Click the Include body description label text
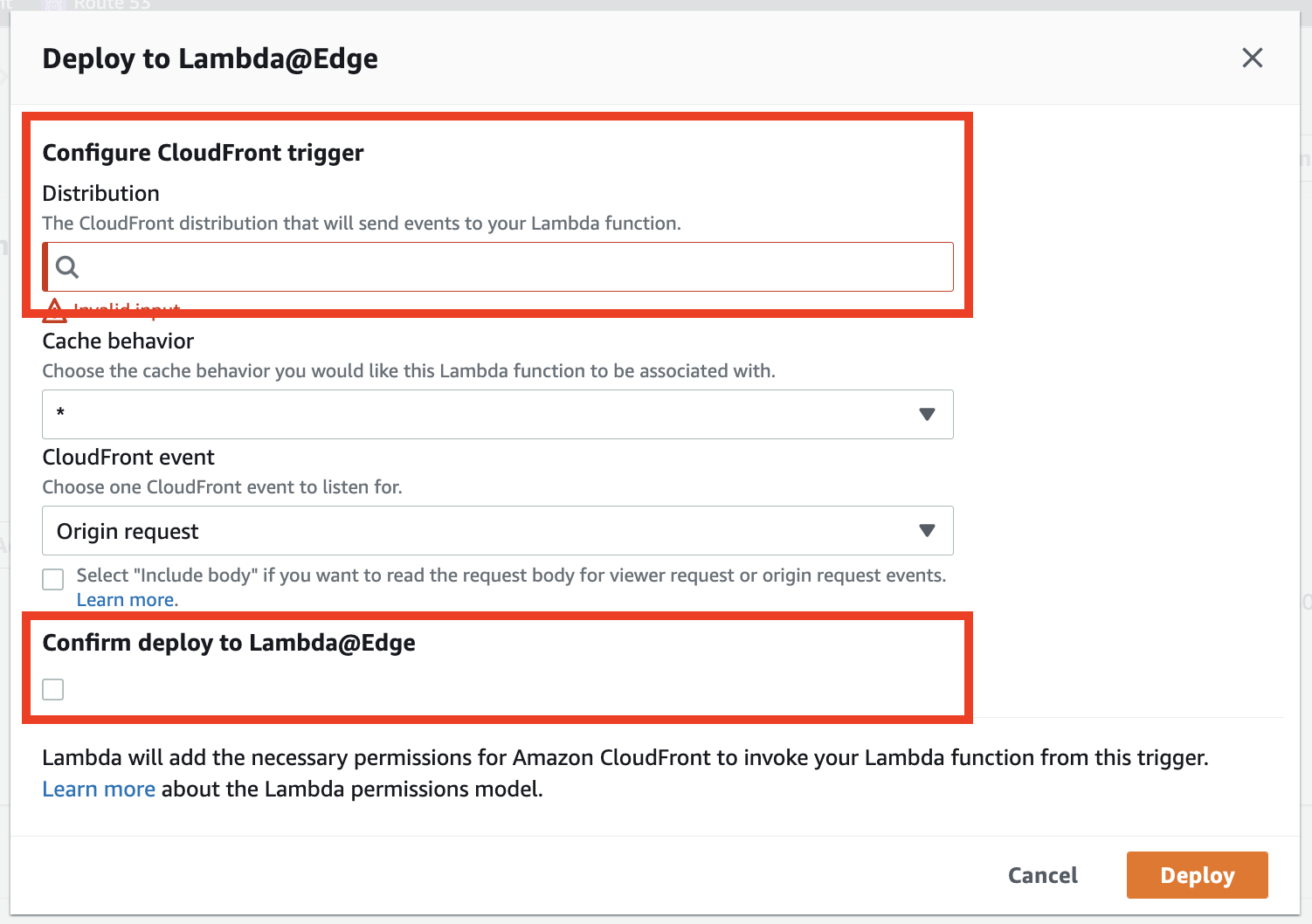Image resolution: width=1312 pixels, height=924 pixels. pos(511,576)
